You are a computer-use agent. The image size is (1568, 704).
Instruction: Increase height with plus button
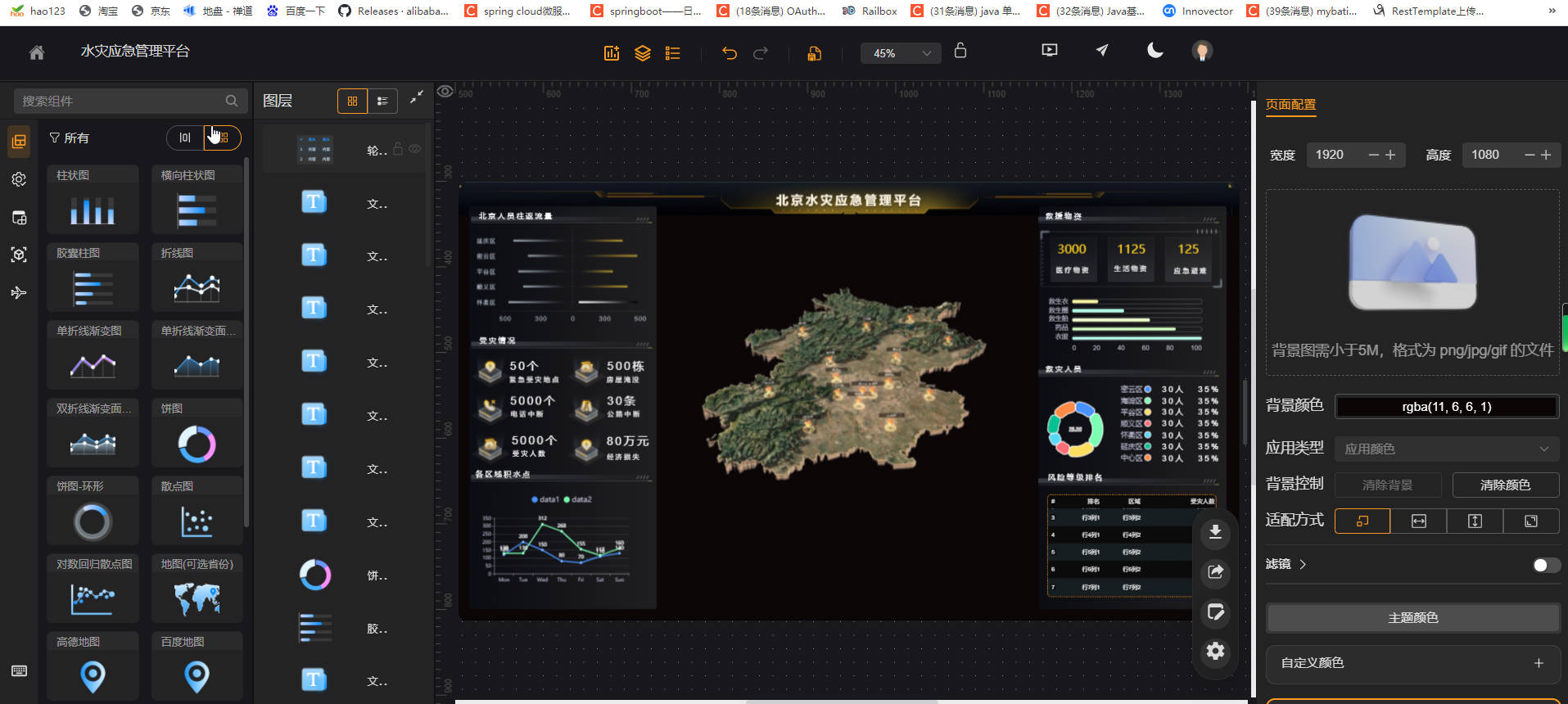point(1546,155)
